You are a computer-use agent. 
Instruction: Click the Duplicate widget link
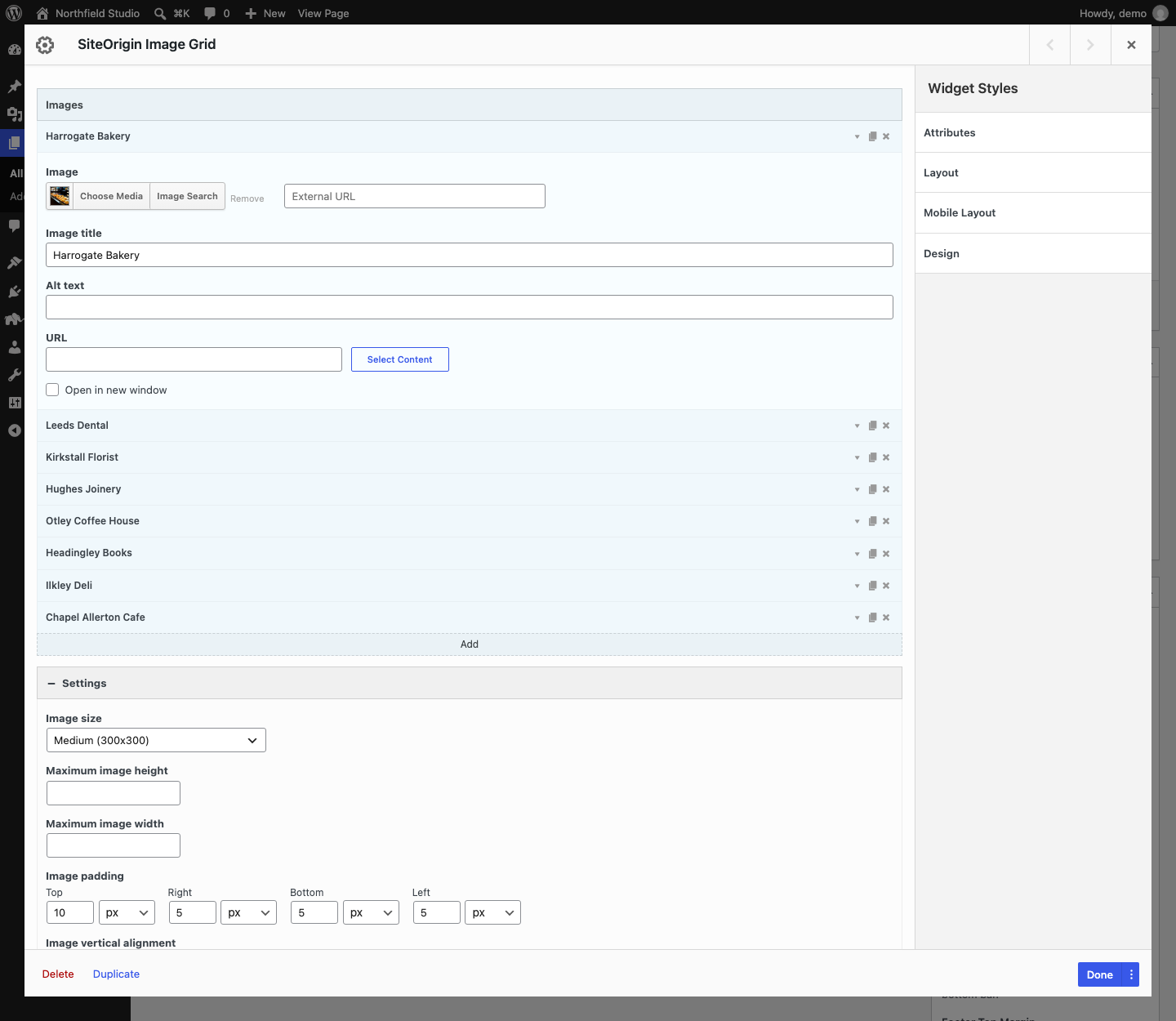tap(116, 974)
